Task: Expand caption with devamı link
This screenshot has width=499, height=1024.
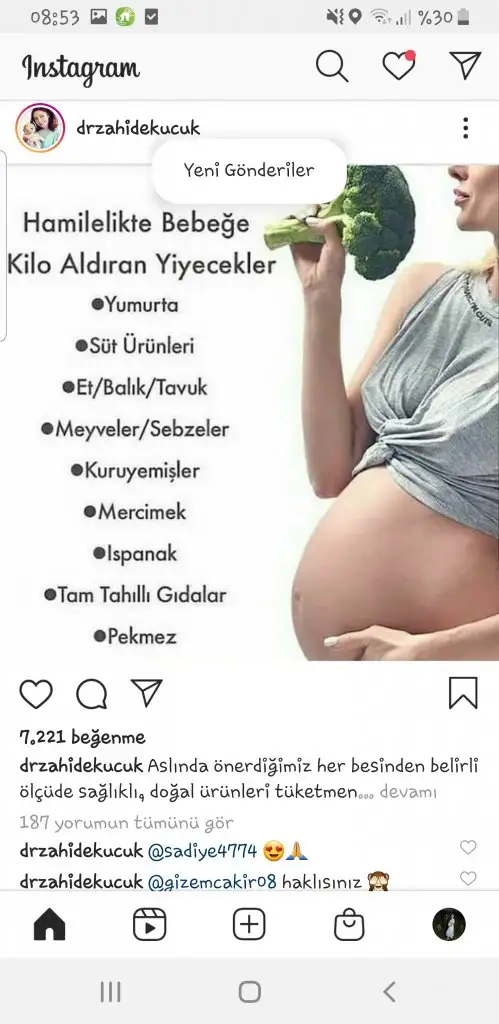Action: pos(408,793)
